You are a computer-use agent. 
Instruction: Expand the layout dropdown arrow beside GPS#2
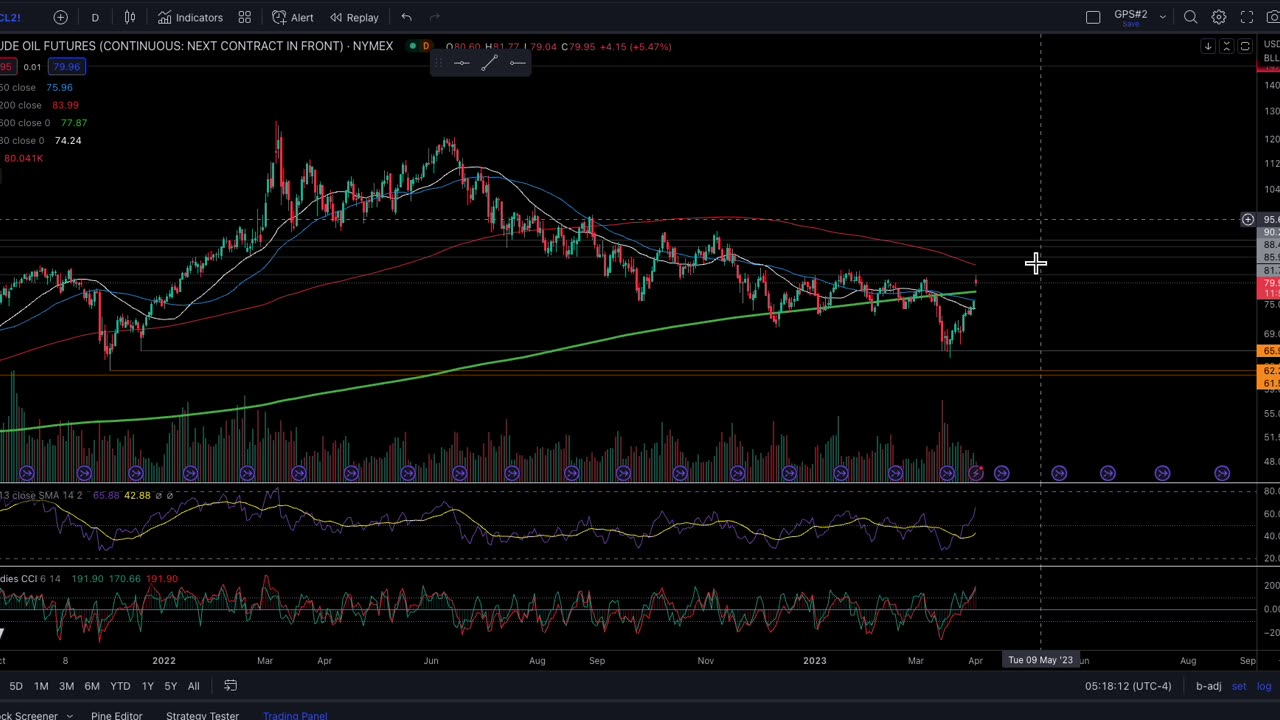coord(1162,17)
